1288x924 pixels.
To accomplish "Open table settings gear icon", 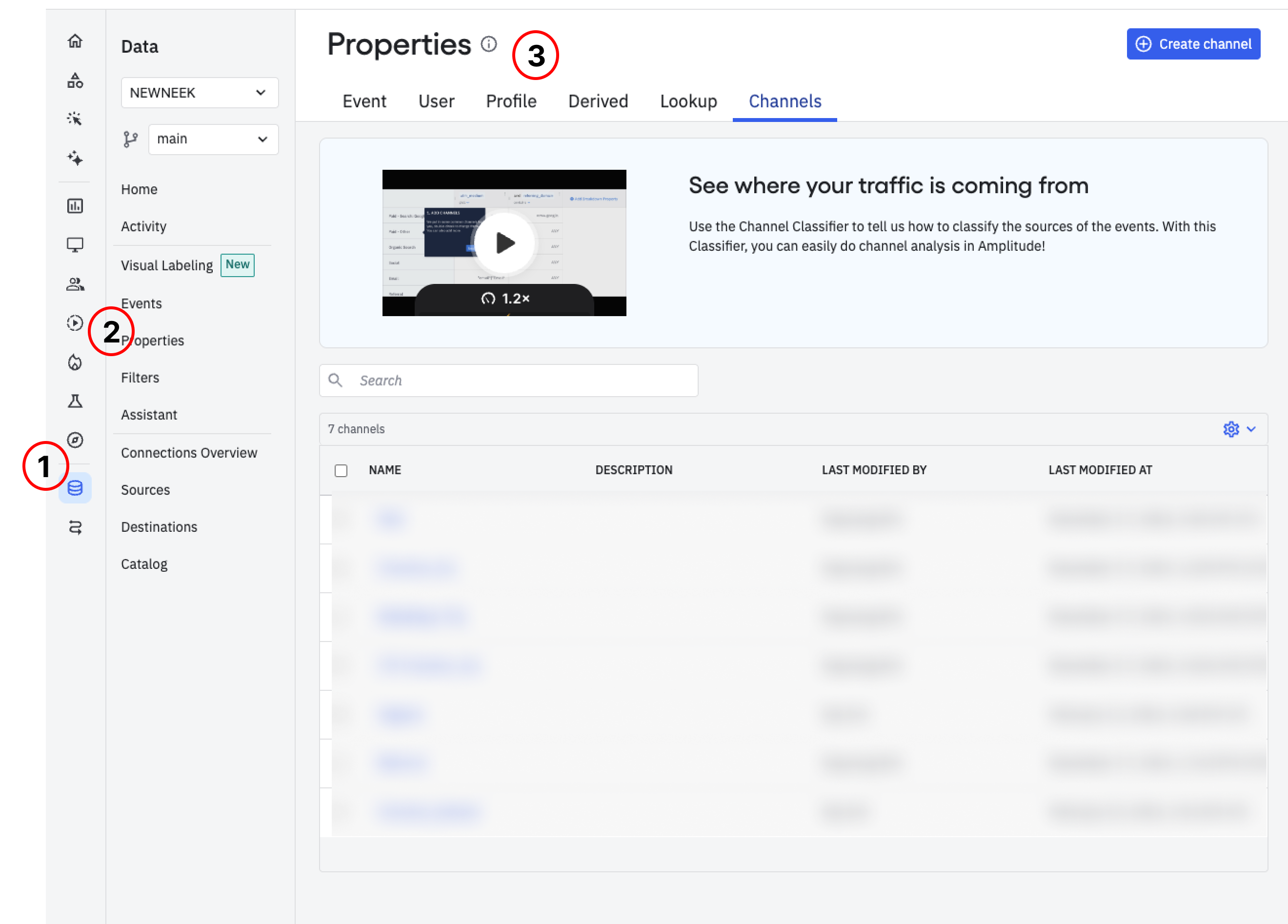I will click(1230, 429).
